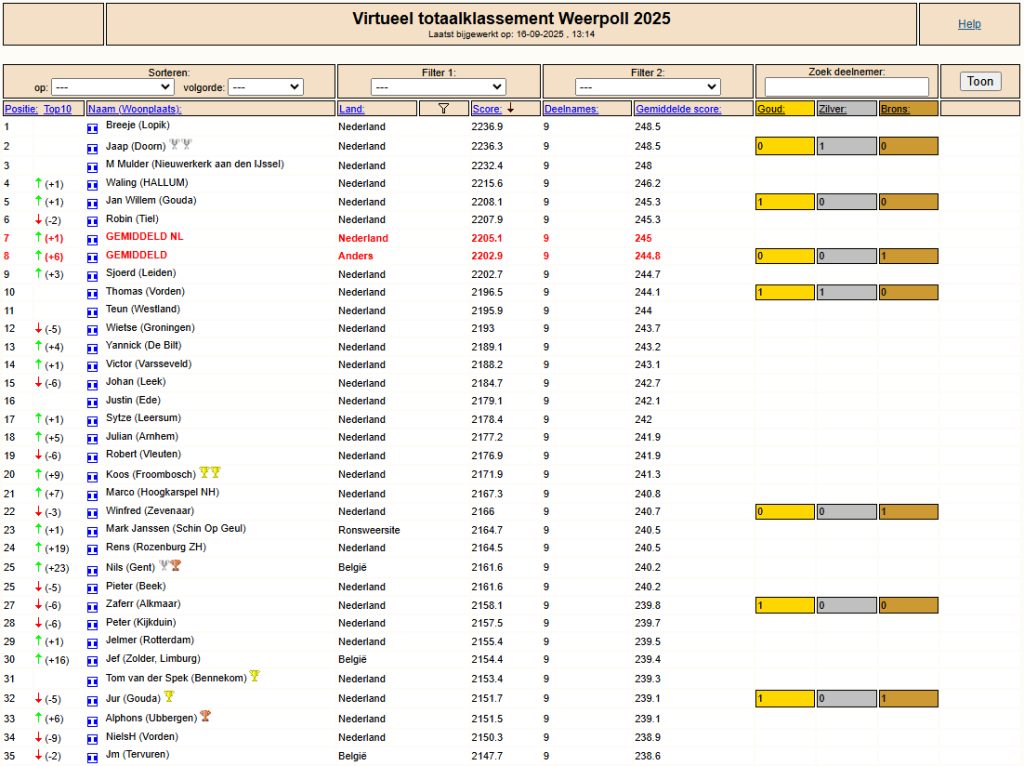Click the funnel filter icon in header
Viewport: 1024px width, 766px height.
443,109
